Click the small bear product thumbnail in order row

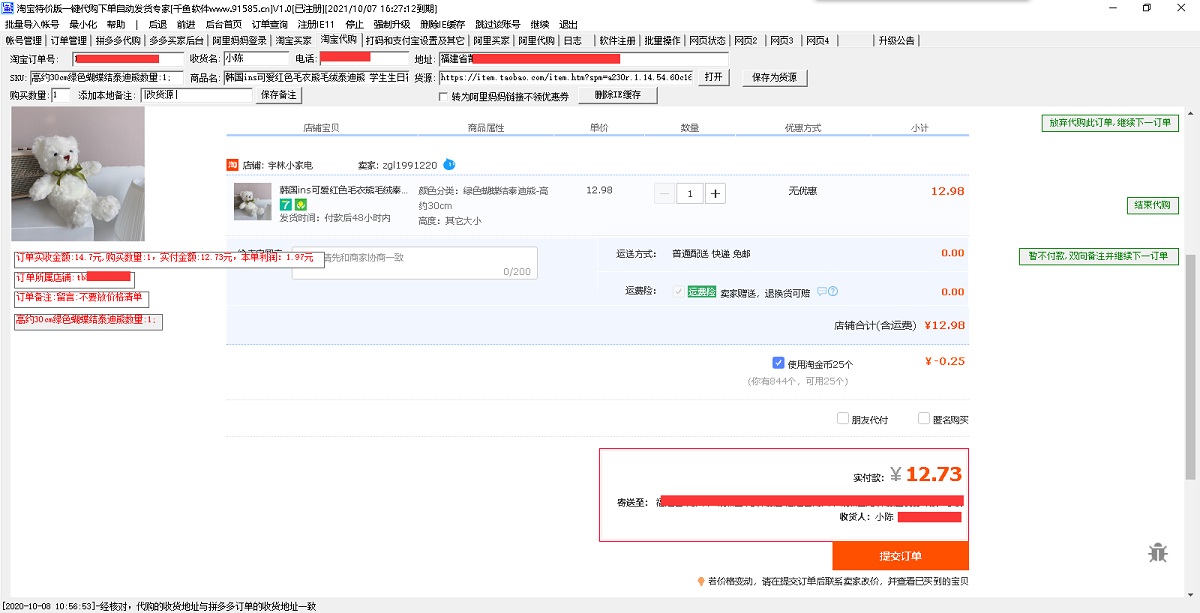point(253,202)
